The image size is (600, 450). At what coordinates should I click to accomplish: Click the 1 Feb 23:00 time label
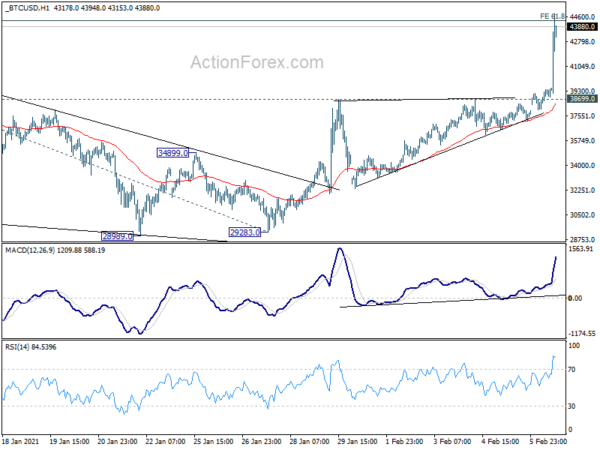pyautogui.click(x=404, y=441)
